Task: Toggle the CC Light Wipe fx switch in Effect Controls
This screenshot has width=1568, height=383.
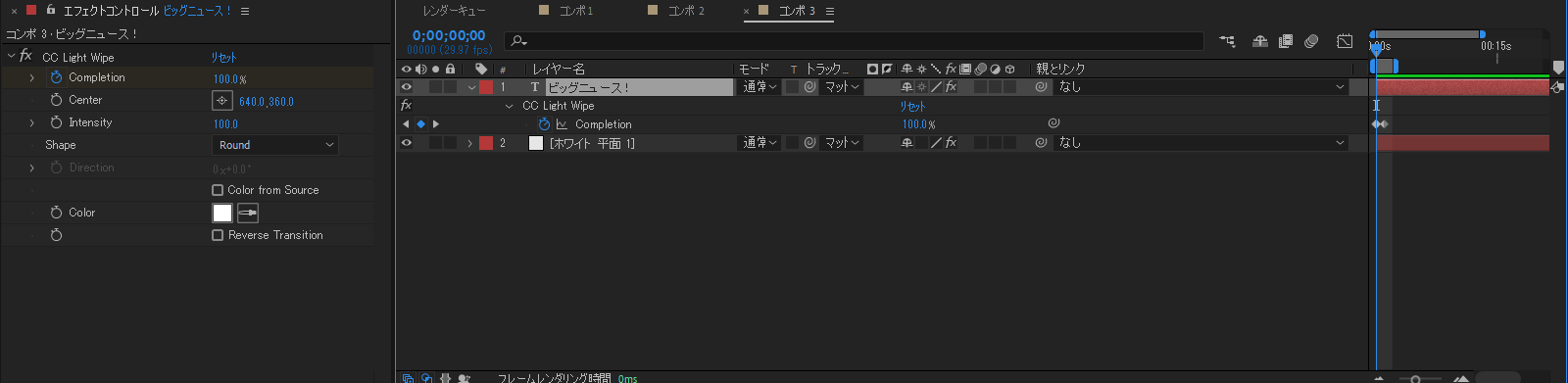Action: (25, 57)
